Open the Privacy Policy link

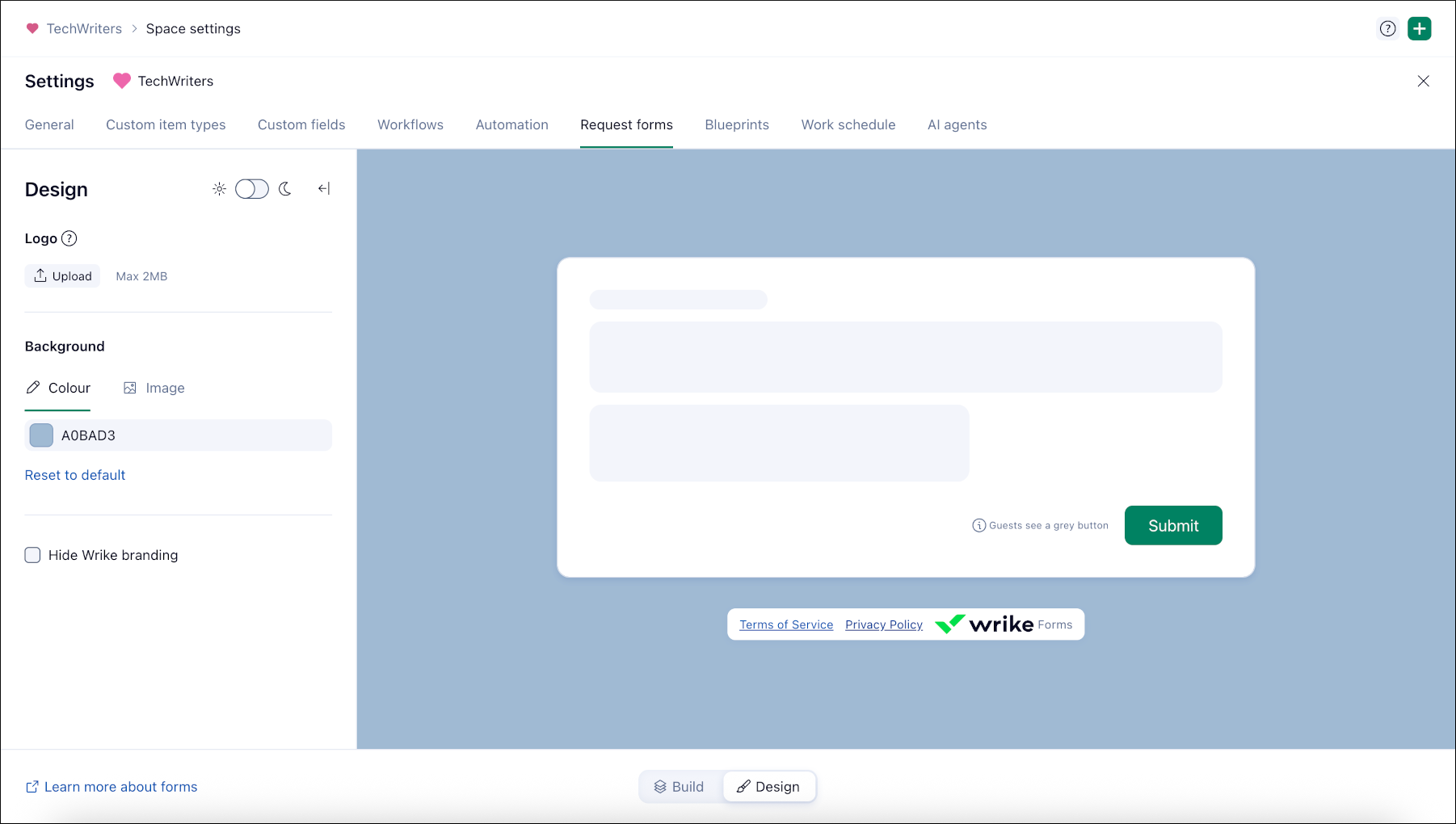884,624
